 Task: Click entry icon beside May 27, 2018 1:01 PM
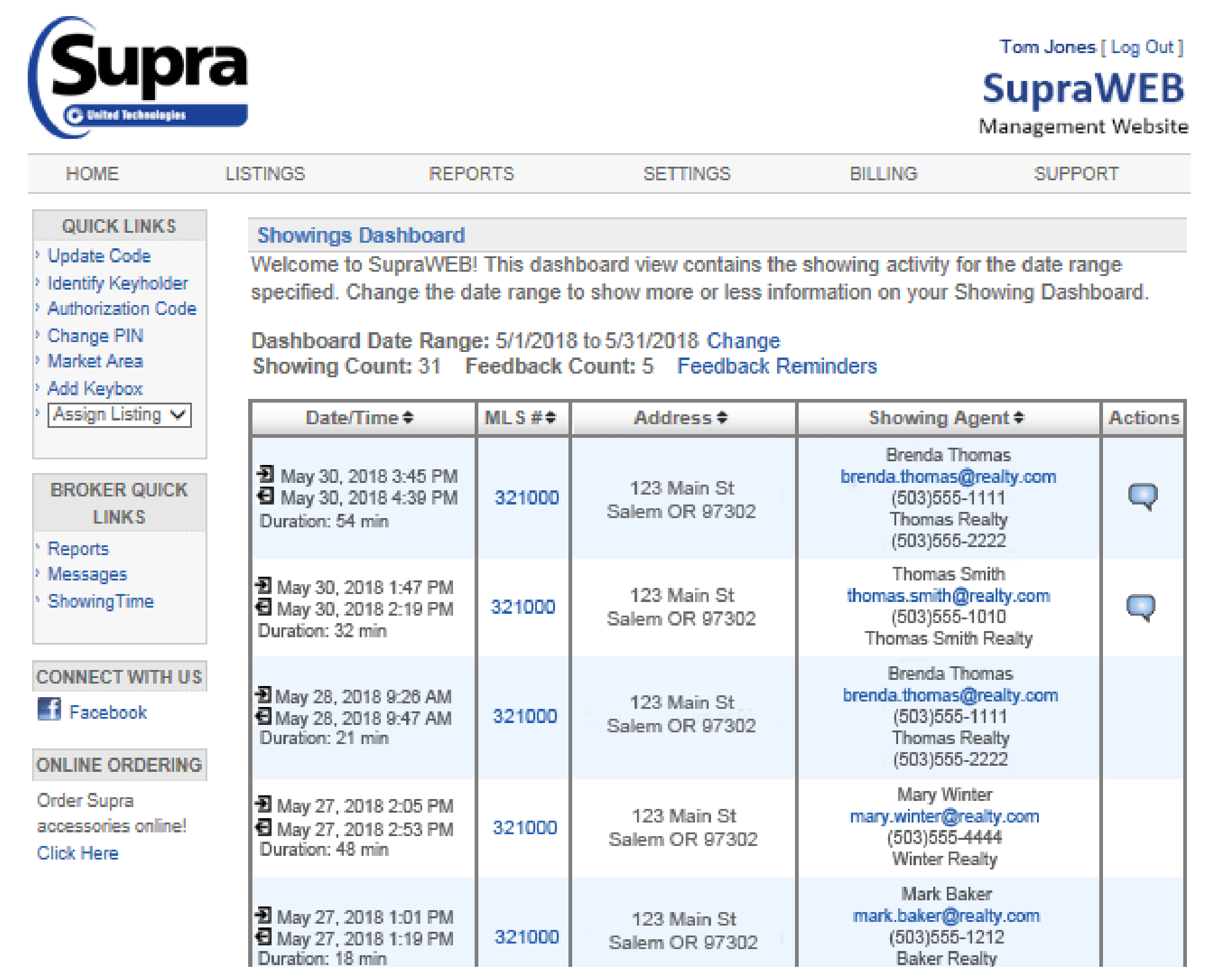(264, 915)
